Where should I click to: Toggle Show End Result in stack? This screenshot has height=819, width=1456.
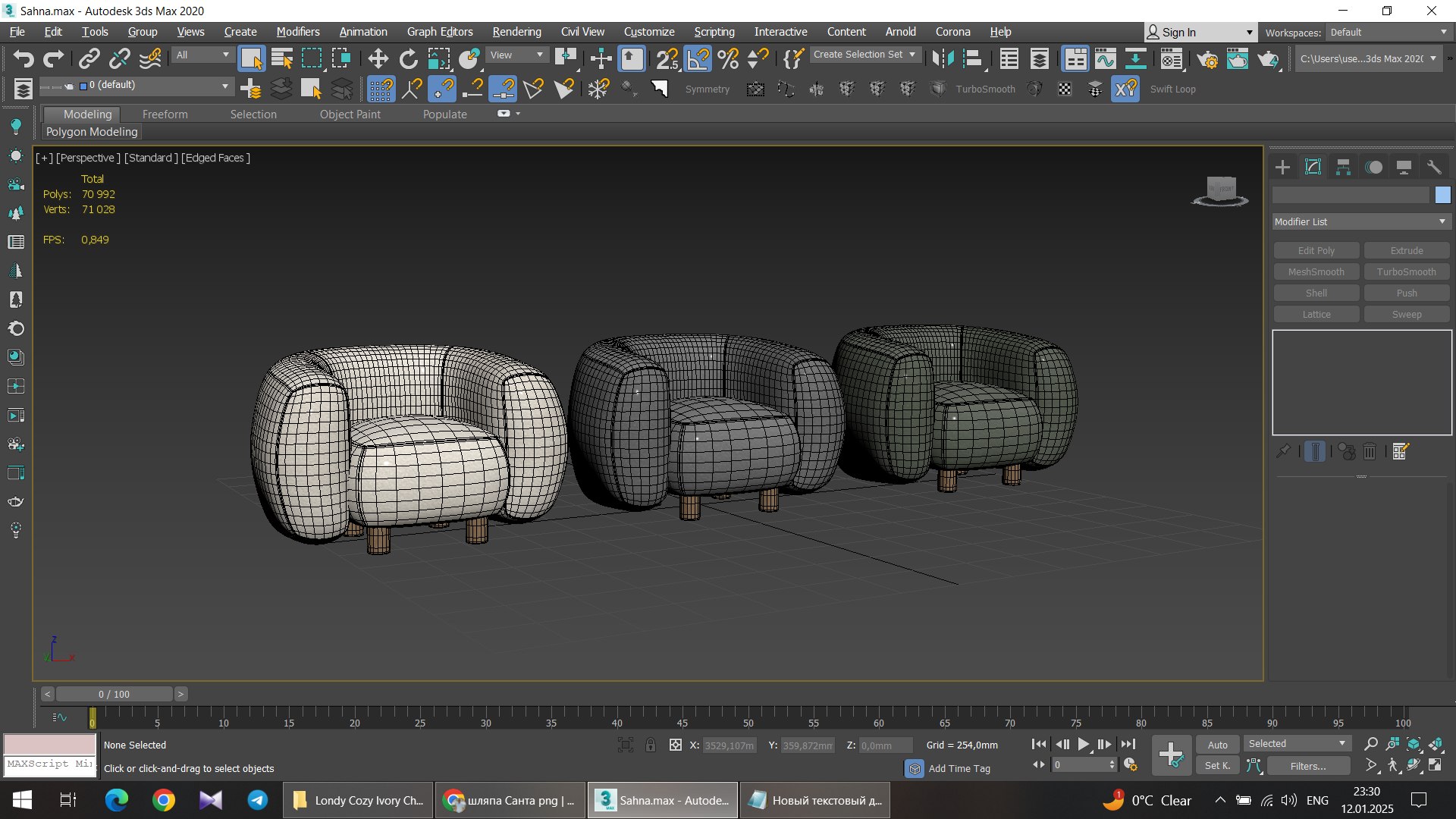(x=1316, y=452)
